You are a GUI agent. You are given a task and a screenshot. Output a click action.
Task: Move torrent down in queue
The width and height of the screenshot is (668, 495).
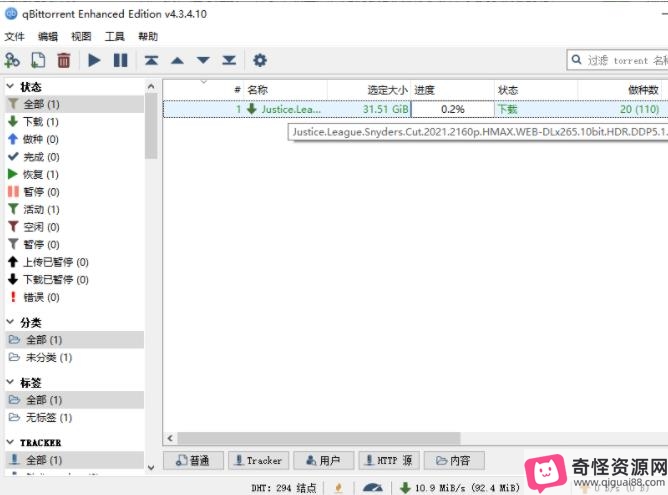click(x=203, y=60)
